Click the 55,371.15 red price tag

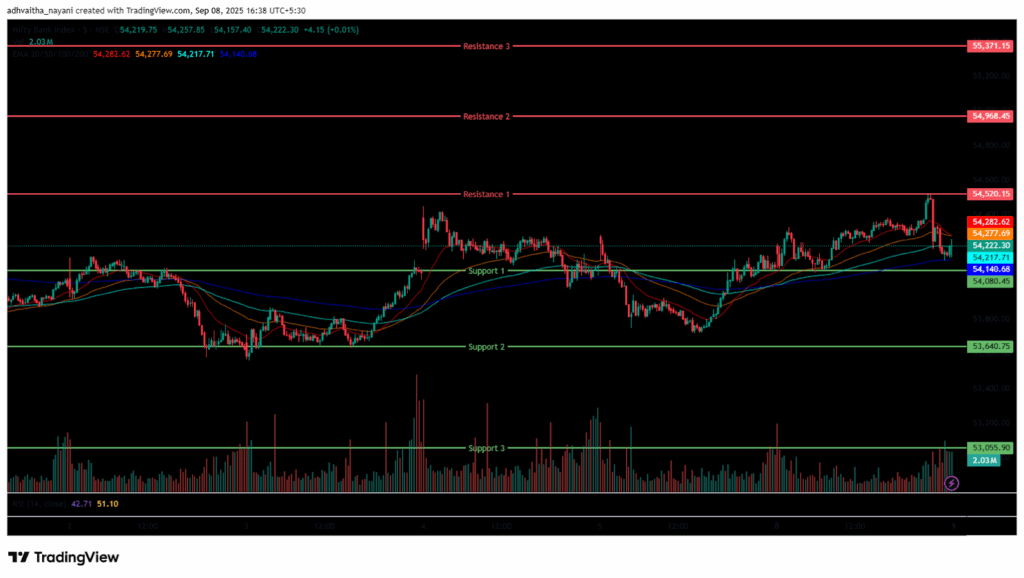coord(991,47)
